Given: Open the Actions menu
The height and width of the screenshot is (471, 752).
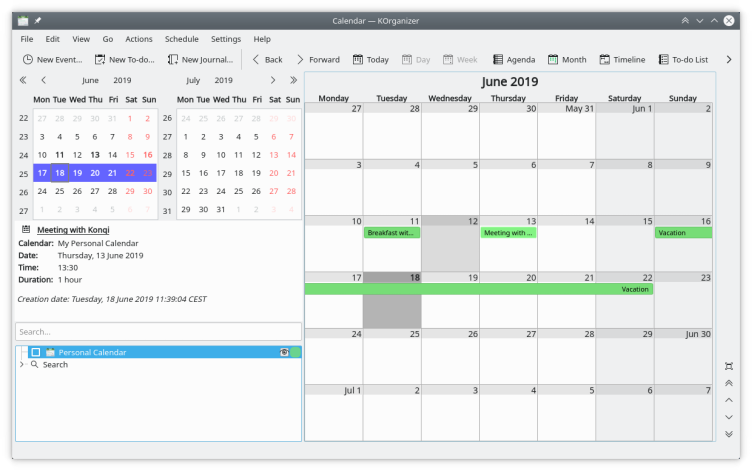Looking at the screenshot, I should click(139, 39).
